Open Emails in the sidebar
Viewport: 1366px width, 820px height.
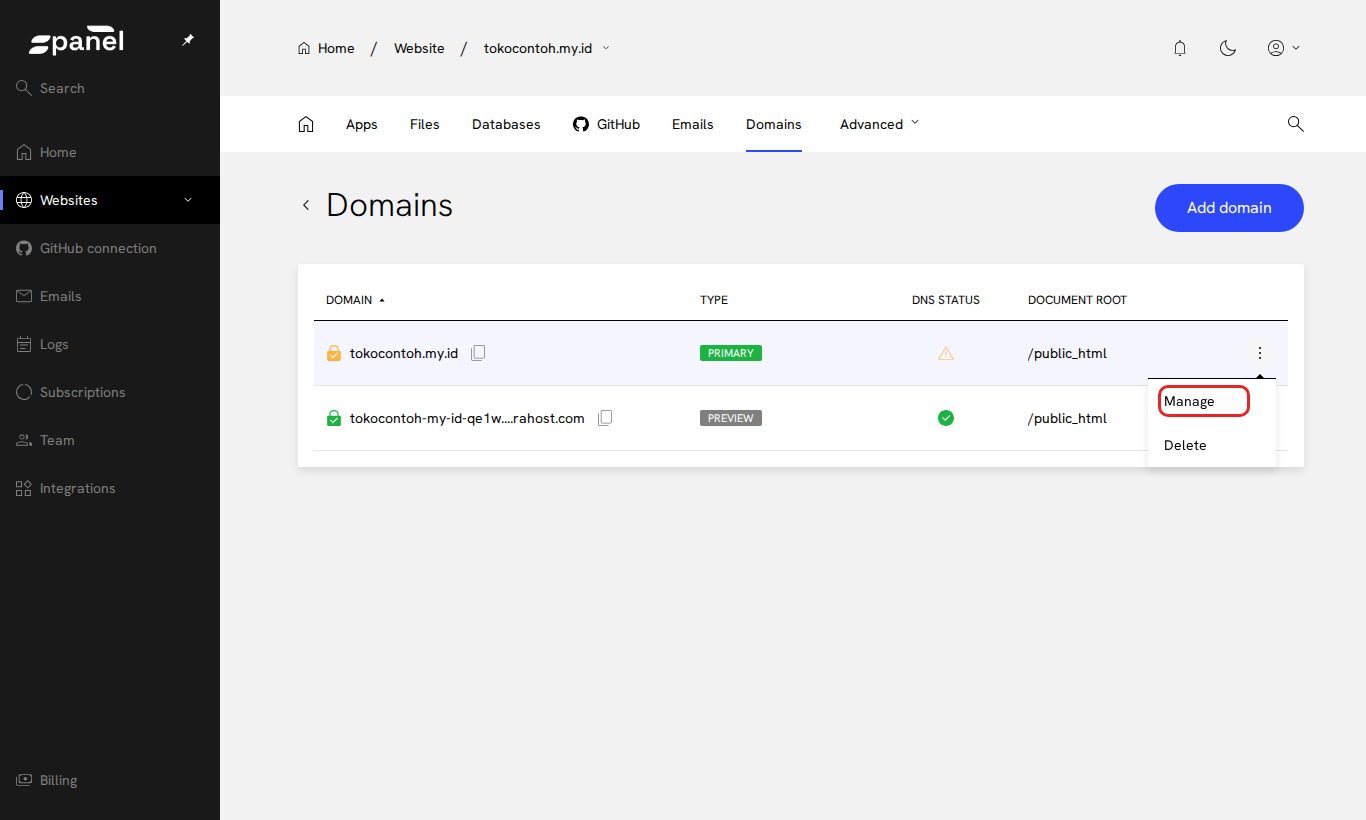[x=110, y=296]
